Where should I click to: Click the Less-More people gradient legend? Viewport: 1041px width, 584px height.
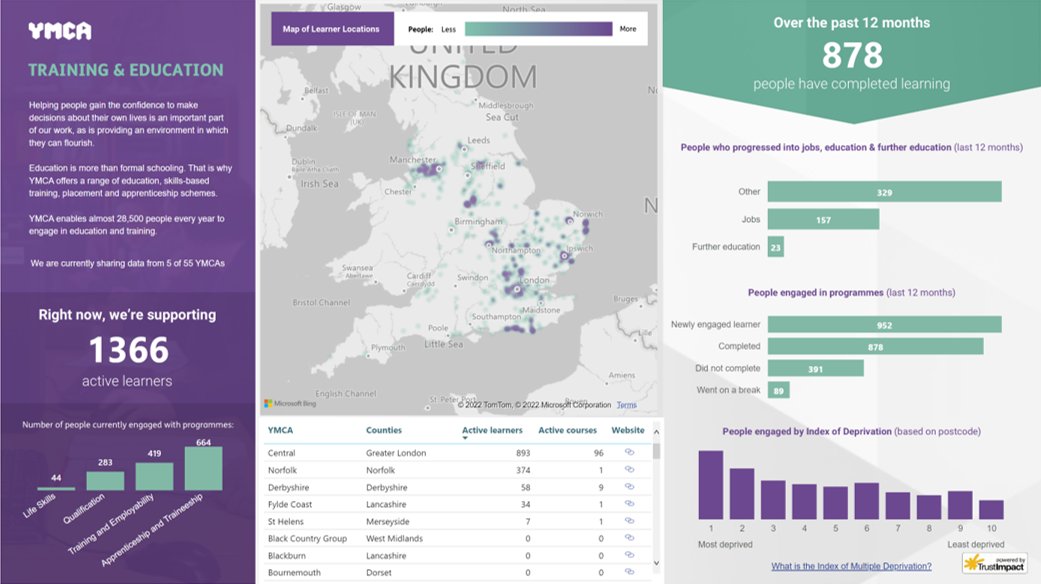pos(537,29)
